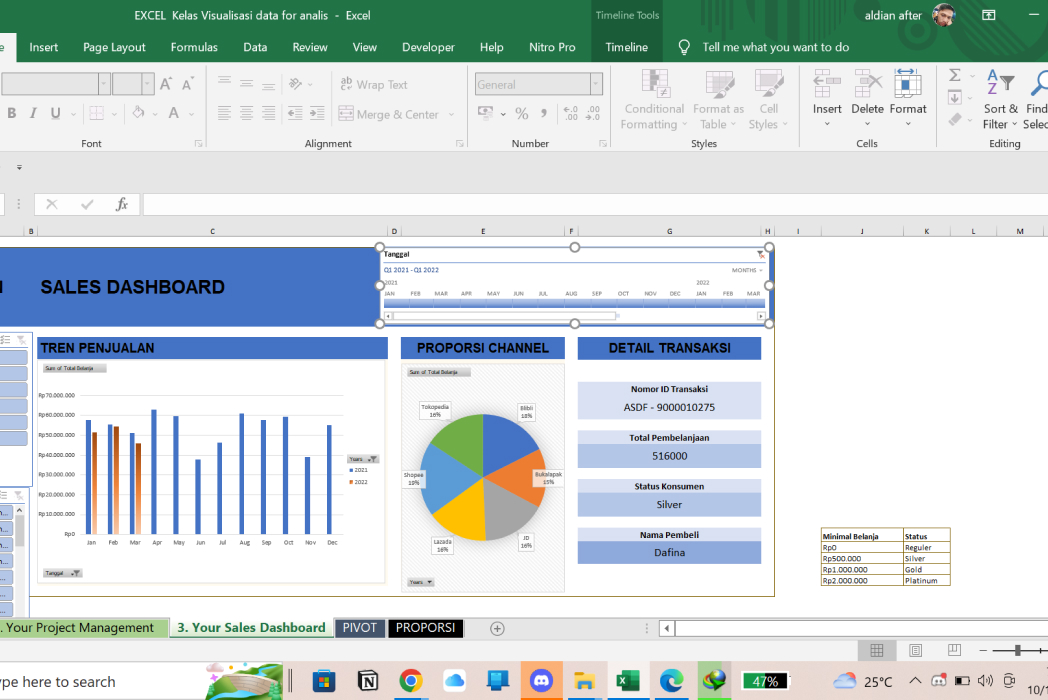Viewport: 1048px width, 700px height.
Task: Click the Merge & Center button
Action: (388, 114)
